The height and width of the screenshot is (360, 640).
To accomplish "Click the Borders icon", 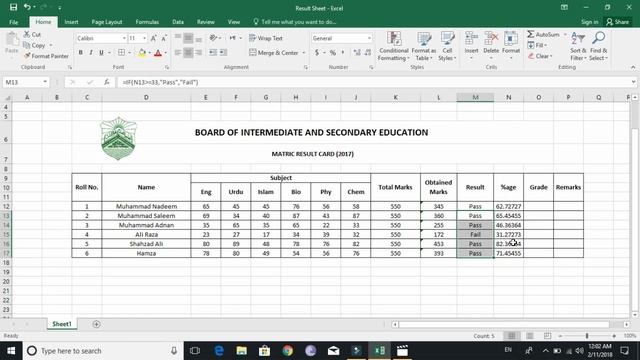I will 121,53.
